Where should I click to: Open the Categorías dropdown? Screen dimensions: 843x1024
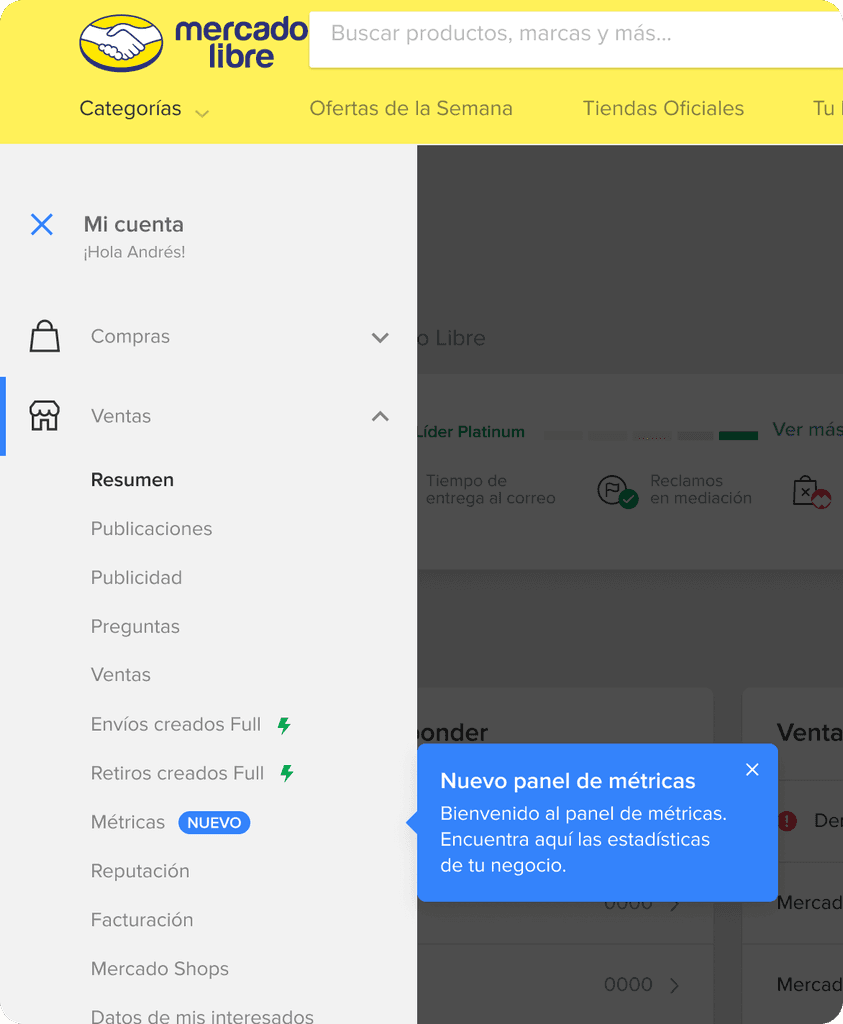(144, 108)
